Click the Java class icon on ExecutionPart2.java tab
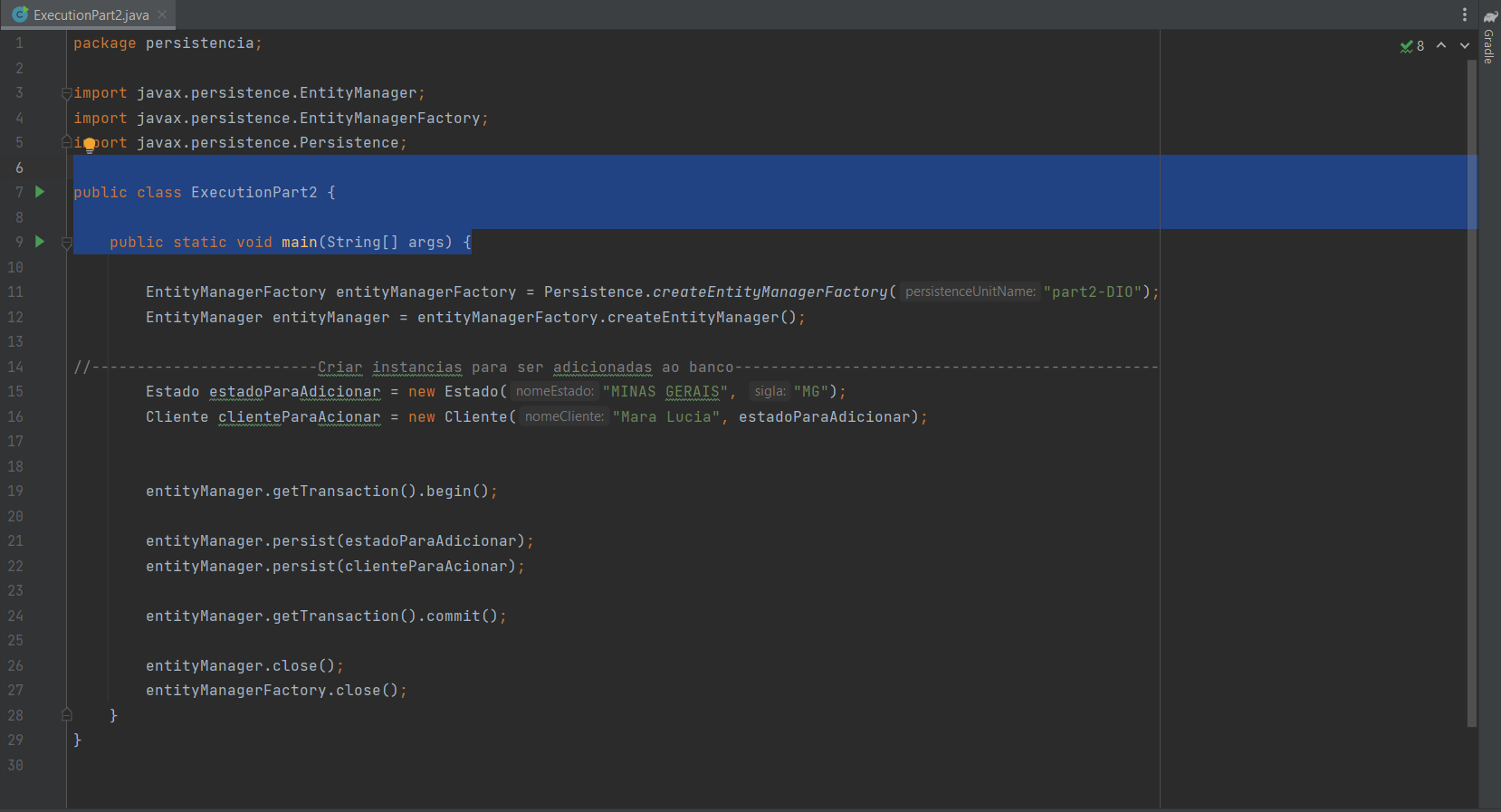The height and width of the screenshot is (812, 1501). [x=20, y=14]
